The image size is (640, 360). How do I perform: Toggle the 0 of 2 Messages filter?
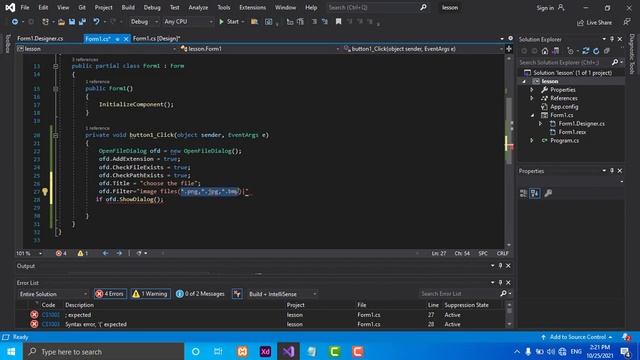[200, 294]
